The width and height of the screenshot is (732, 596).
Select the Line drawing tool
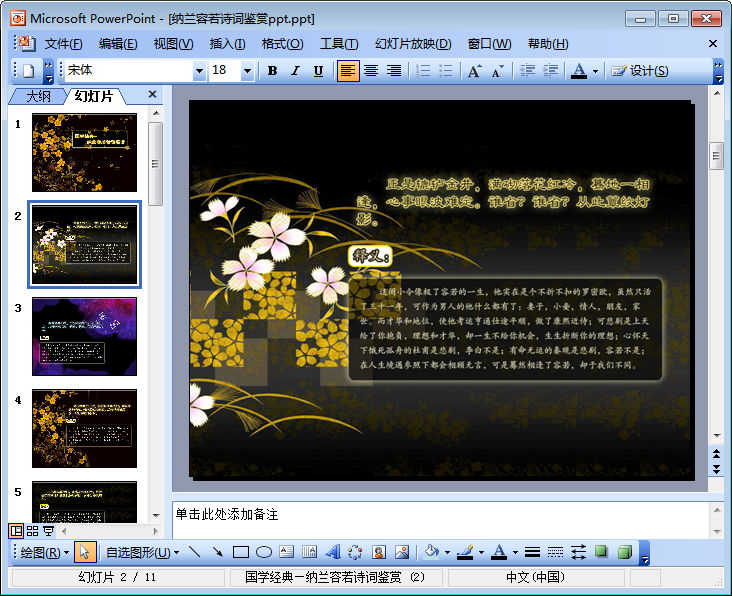point(195,553)
